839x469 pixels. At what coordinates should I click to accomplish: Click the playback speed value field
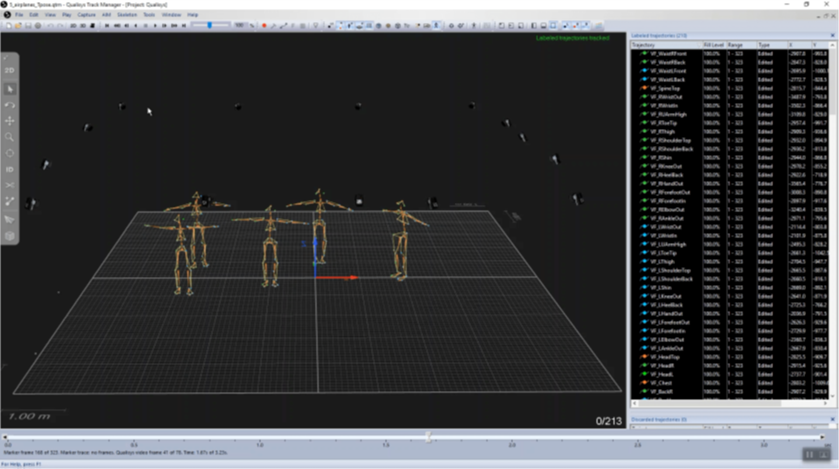239,26
